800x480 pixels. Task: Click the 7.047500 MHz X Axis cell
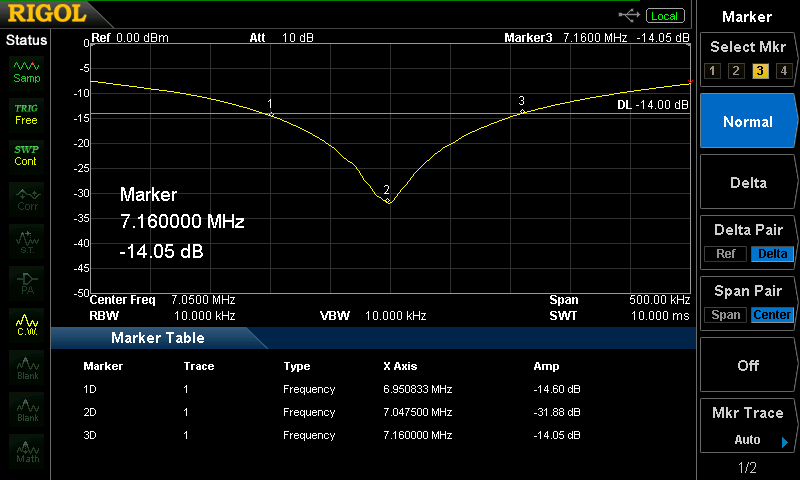[417, 412]
